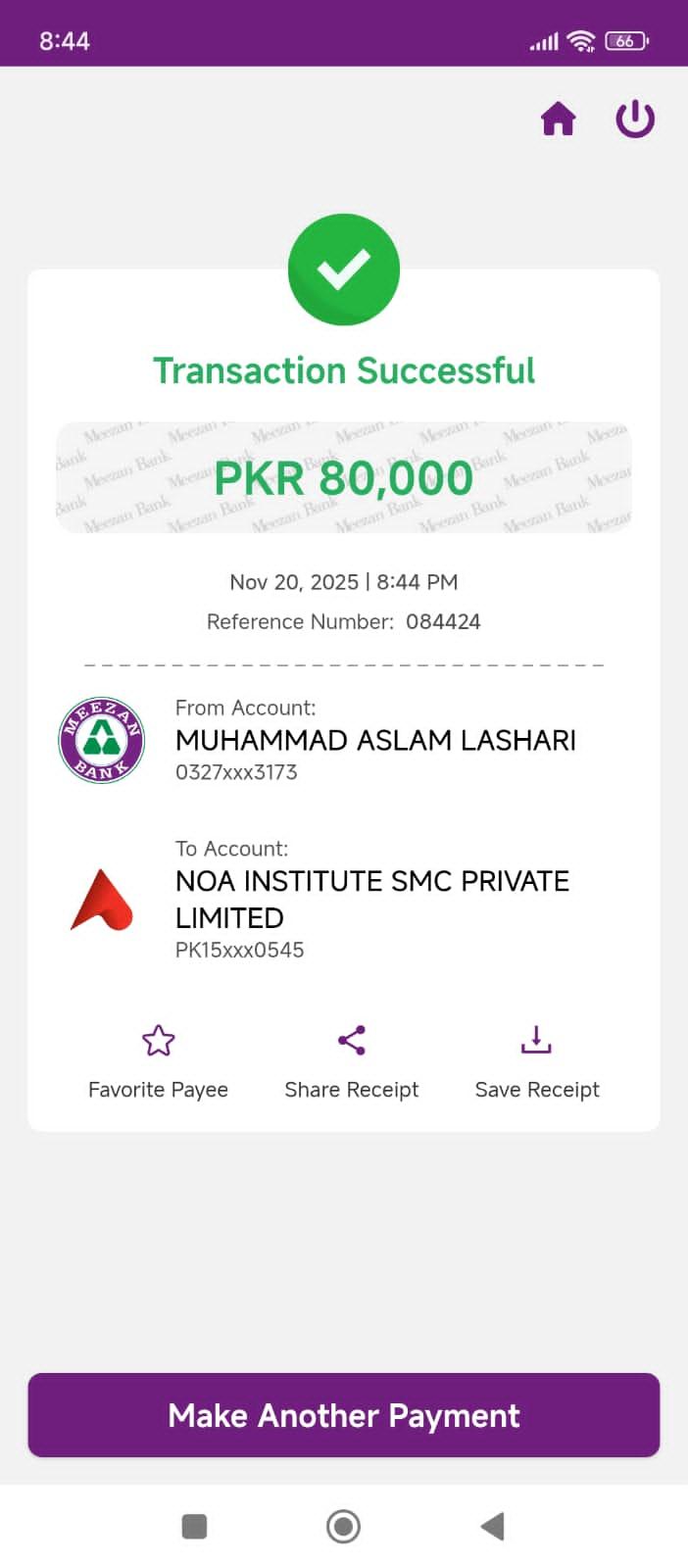Tap the Meezan Bank logo

(102, 740)
